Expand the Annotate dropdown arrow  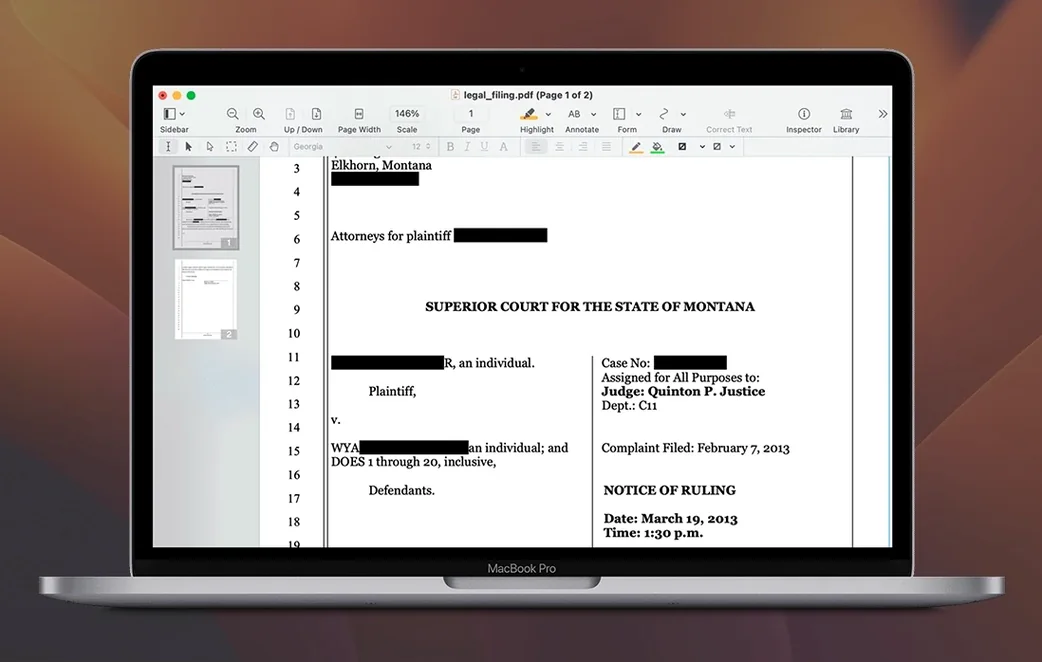click(593, 114)
